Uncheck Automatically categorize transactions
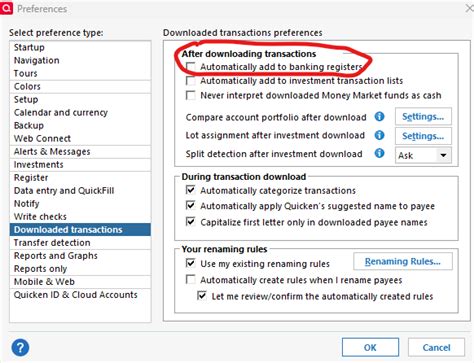This screenshot has width=474, height=363. (191, 190)
